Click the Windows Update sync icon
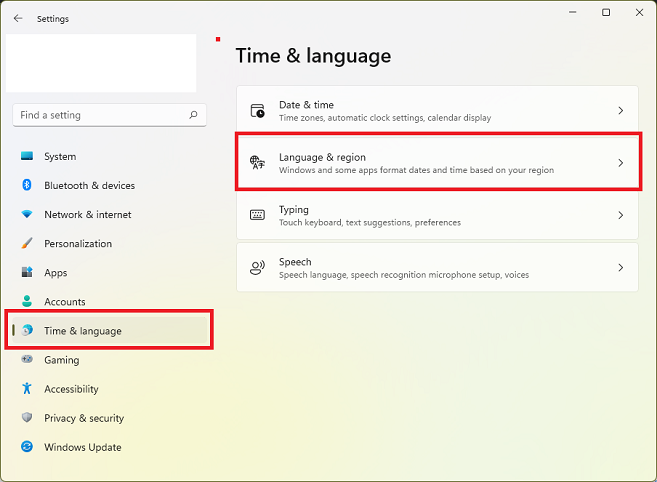Screen dimensions: 657x482 (27, 446)
